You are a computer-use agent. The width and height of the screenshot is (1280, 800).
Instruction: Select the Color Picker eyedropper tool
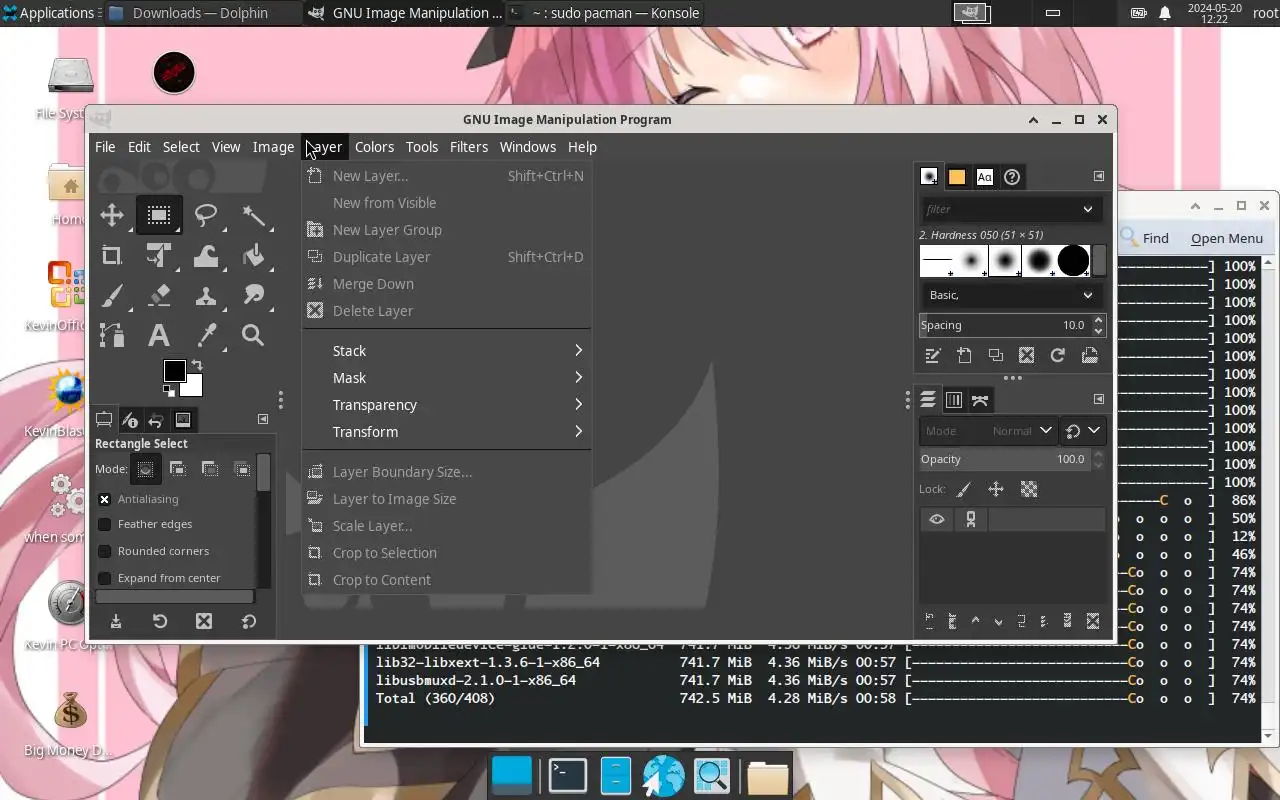point(206,336)
